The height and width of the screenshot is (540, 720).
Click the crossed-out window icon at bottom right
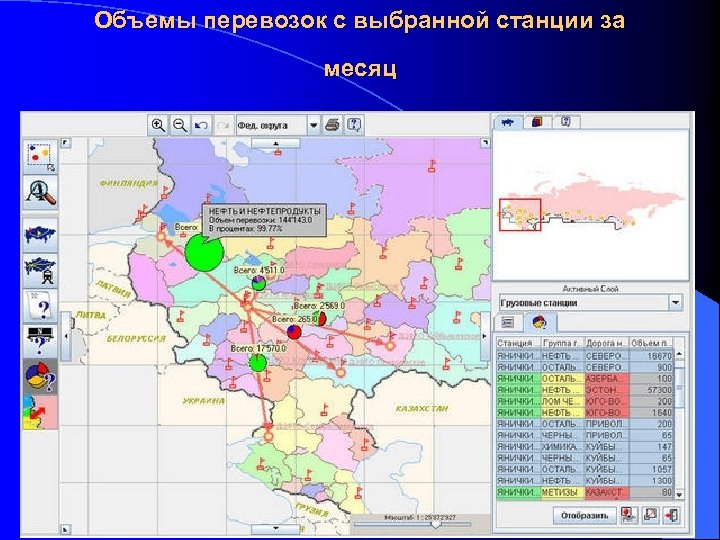click(650, 515)
